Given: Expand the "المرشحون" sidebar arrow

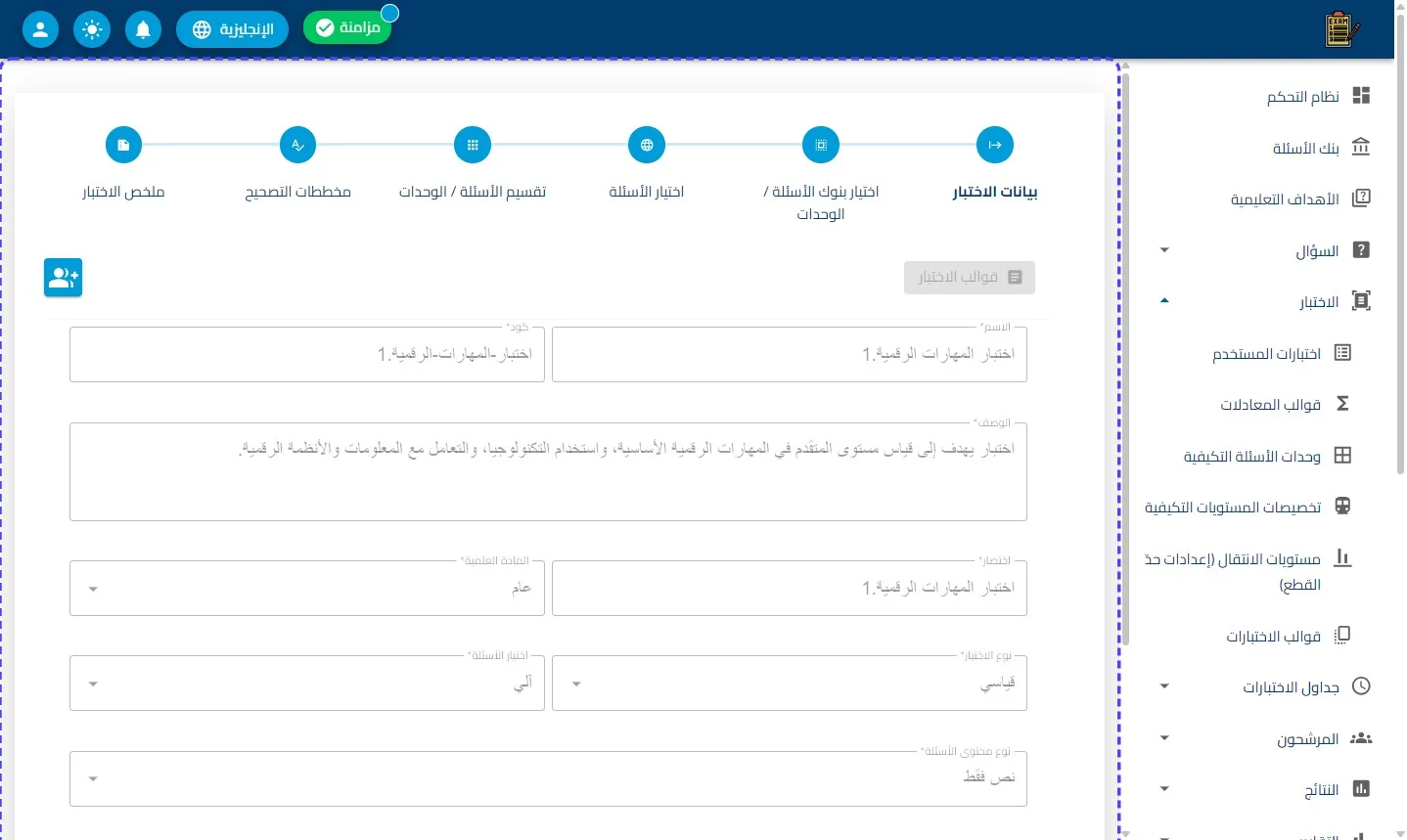Looking at the screenshot, I should pos(1164,738).
